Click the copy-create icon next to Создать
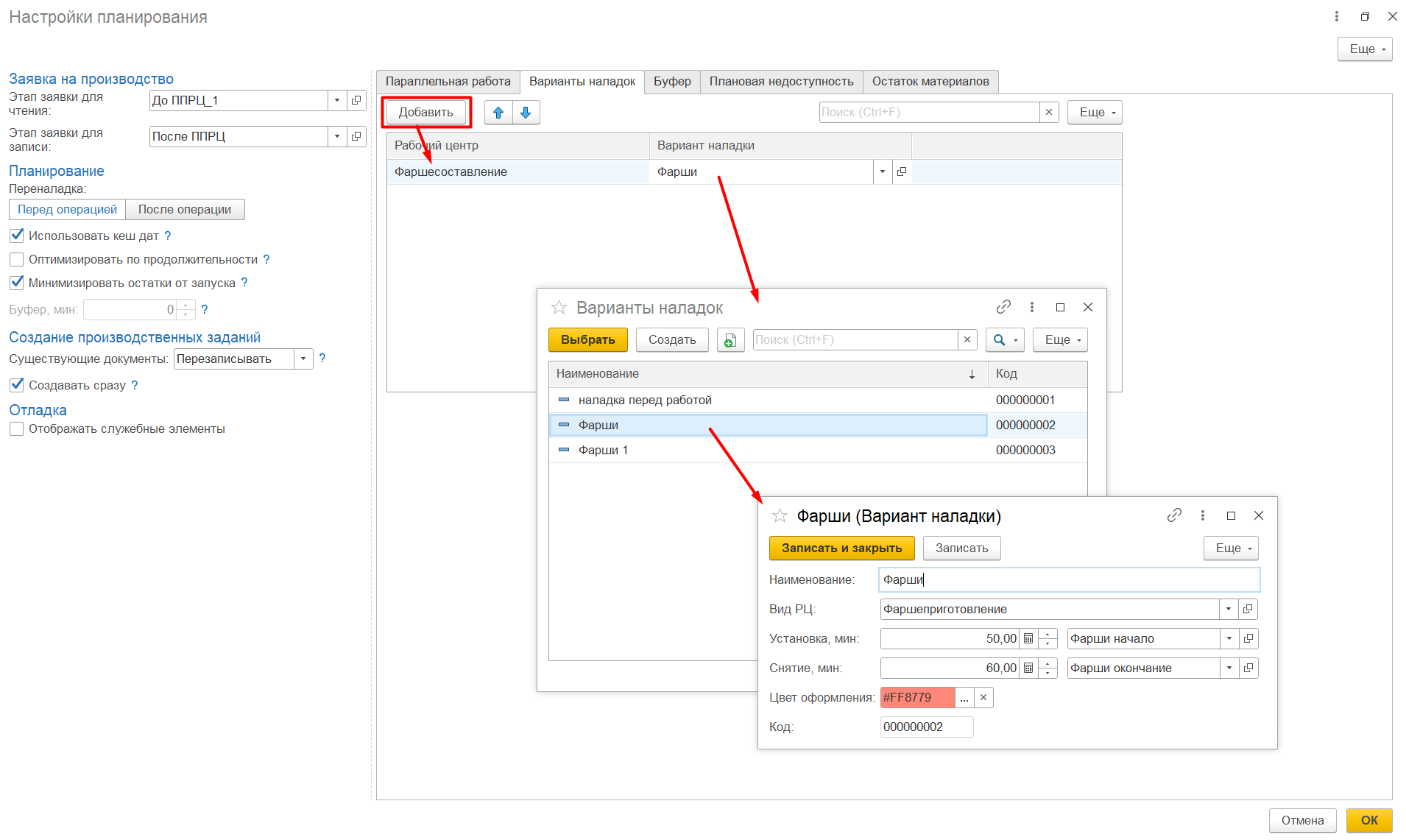 (730, 340)
